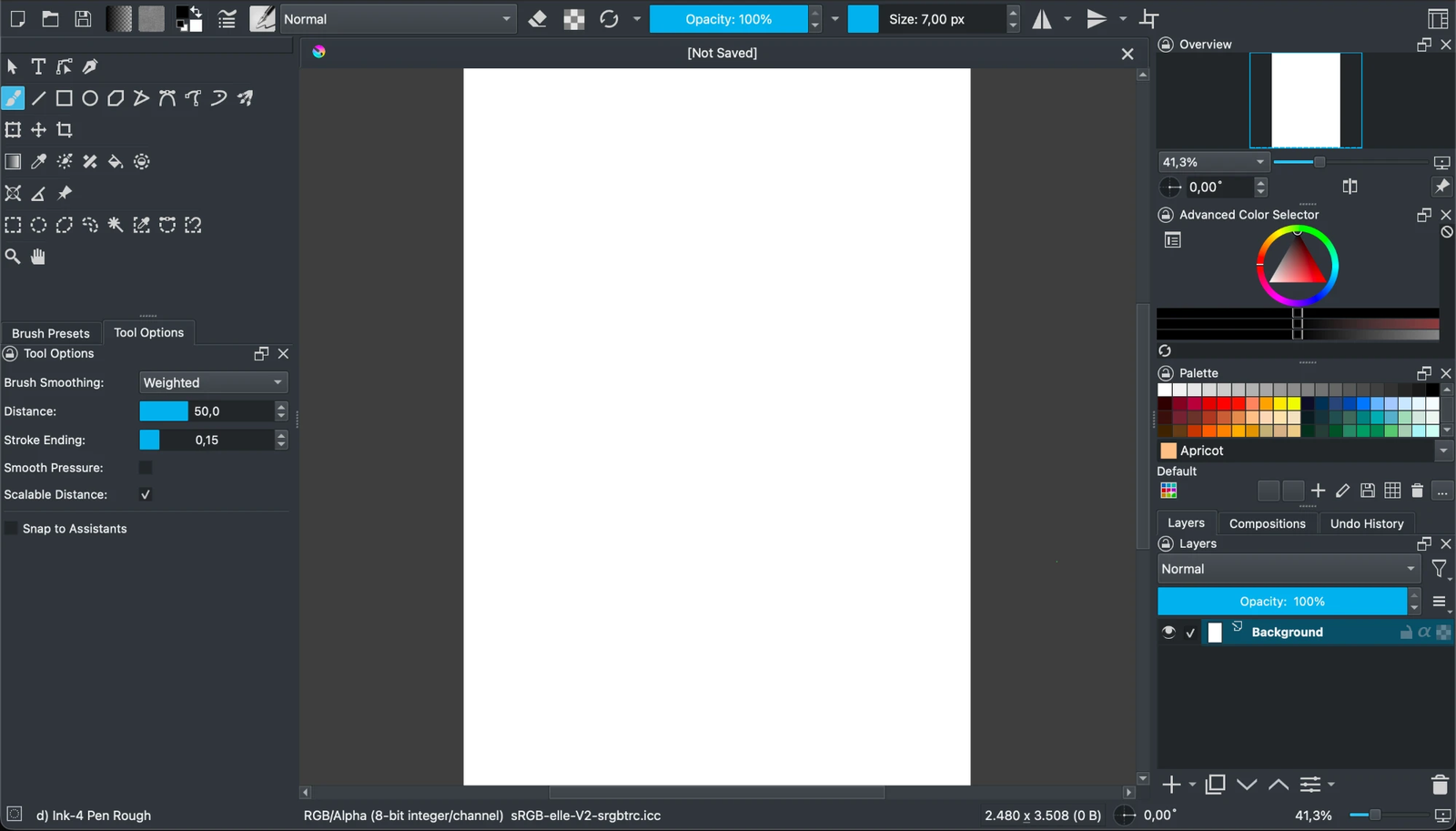Select the Move tool

click(x=38, y=130)
